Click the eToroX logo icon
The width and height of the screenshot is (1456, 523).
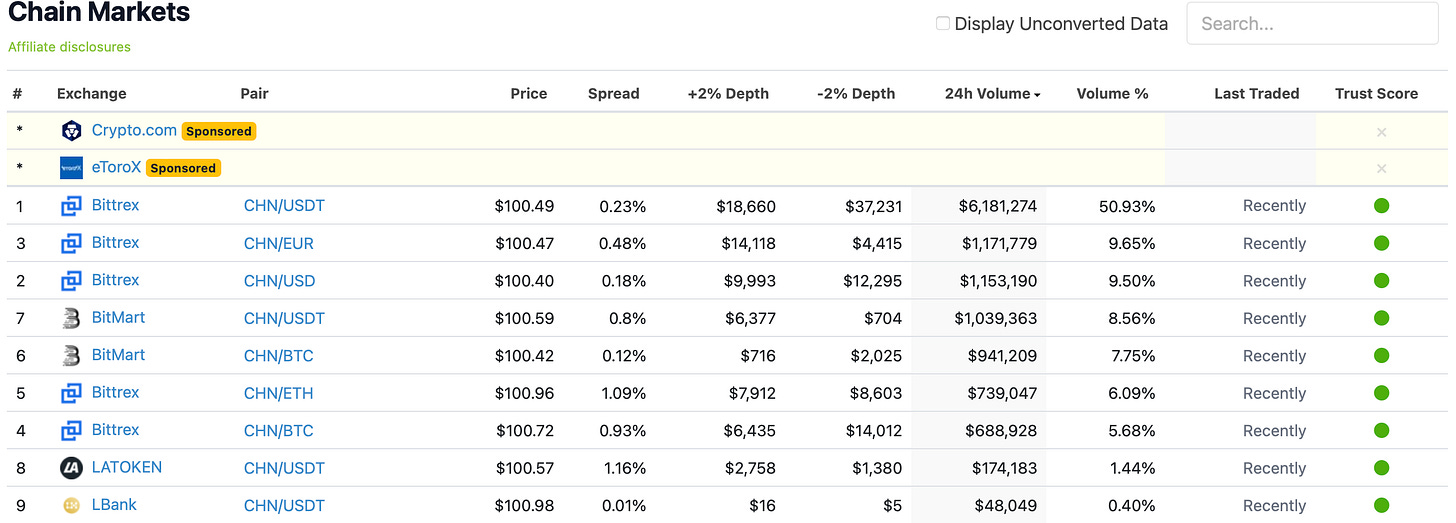pyautogui.click(x=71, y=168)
